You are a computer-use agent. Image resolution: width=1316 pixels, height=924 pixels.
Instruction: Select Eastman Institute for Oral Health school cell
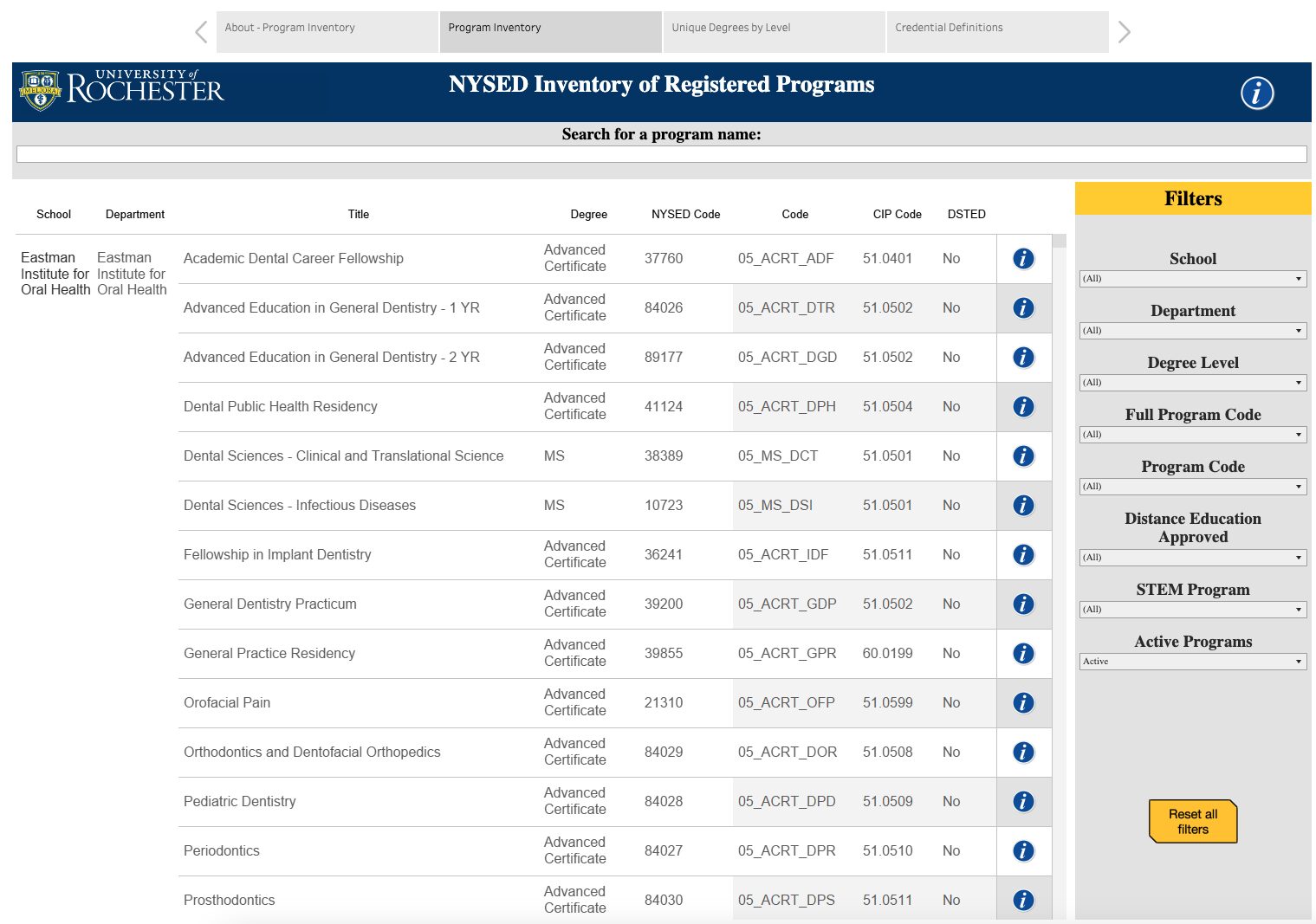55,274
